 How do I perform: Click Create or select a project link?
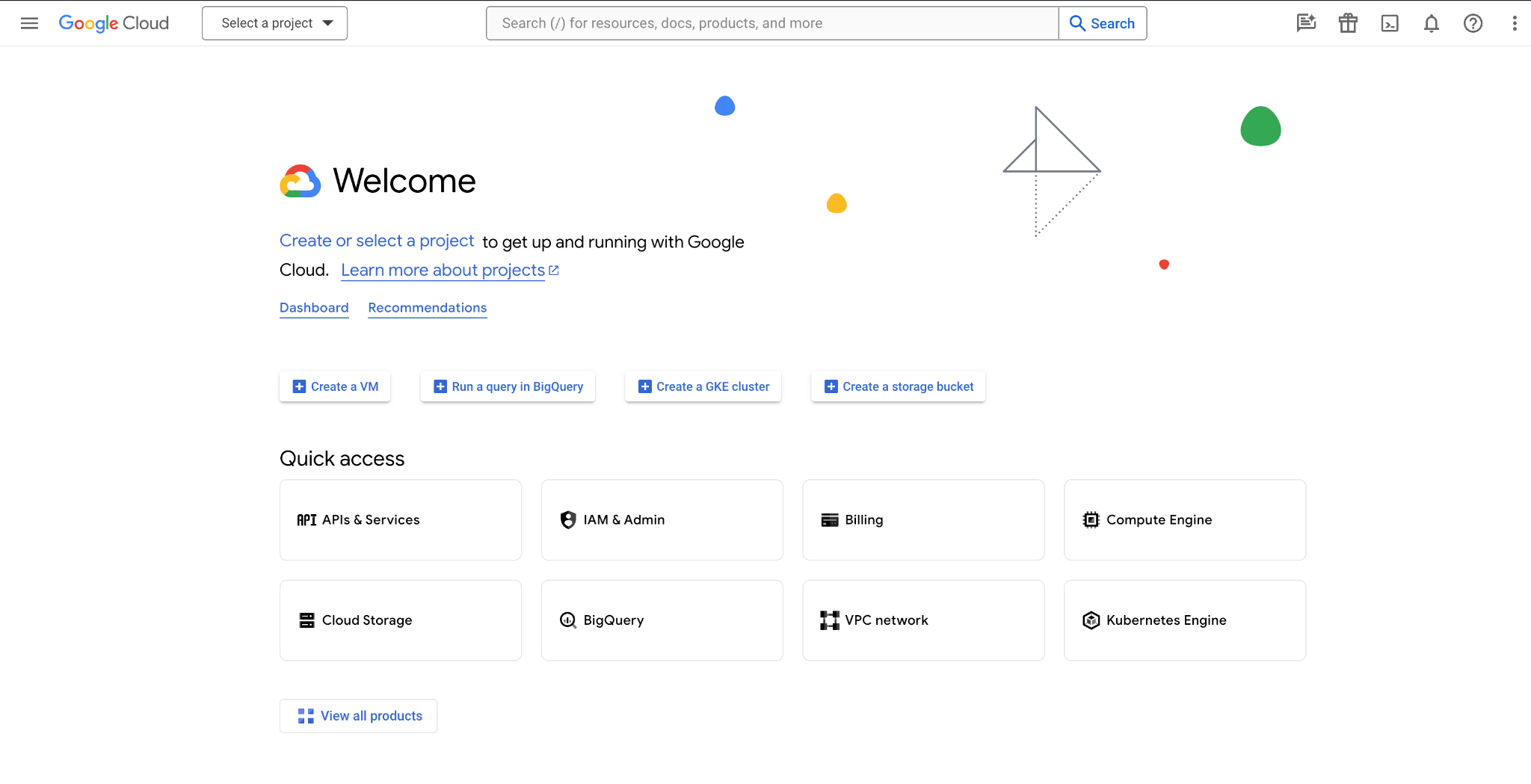coord(377,241)
